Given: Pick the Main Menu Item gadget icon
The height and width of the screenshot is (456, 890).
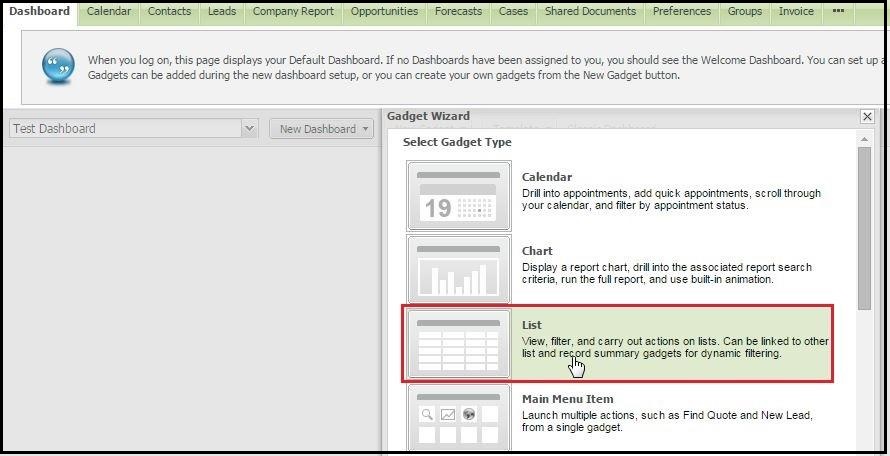Looking at the screenshot, I should click(x=459, y=418).
